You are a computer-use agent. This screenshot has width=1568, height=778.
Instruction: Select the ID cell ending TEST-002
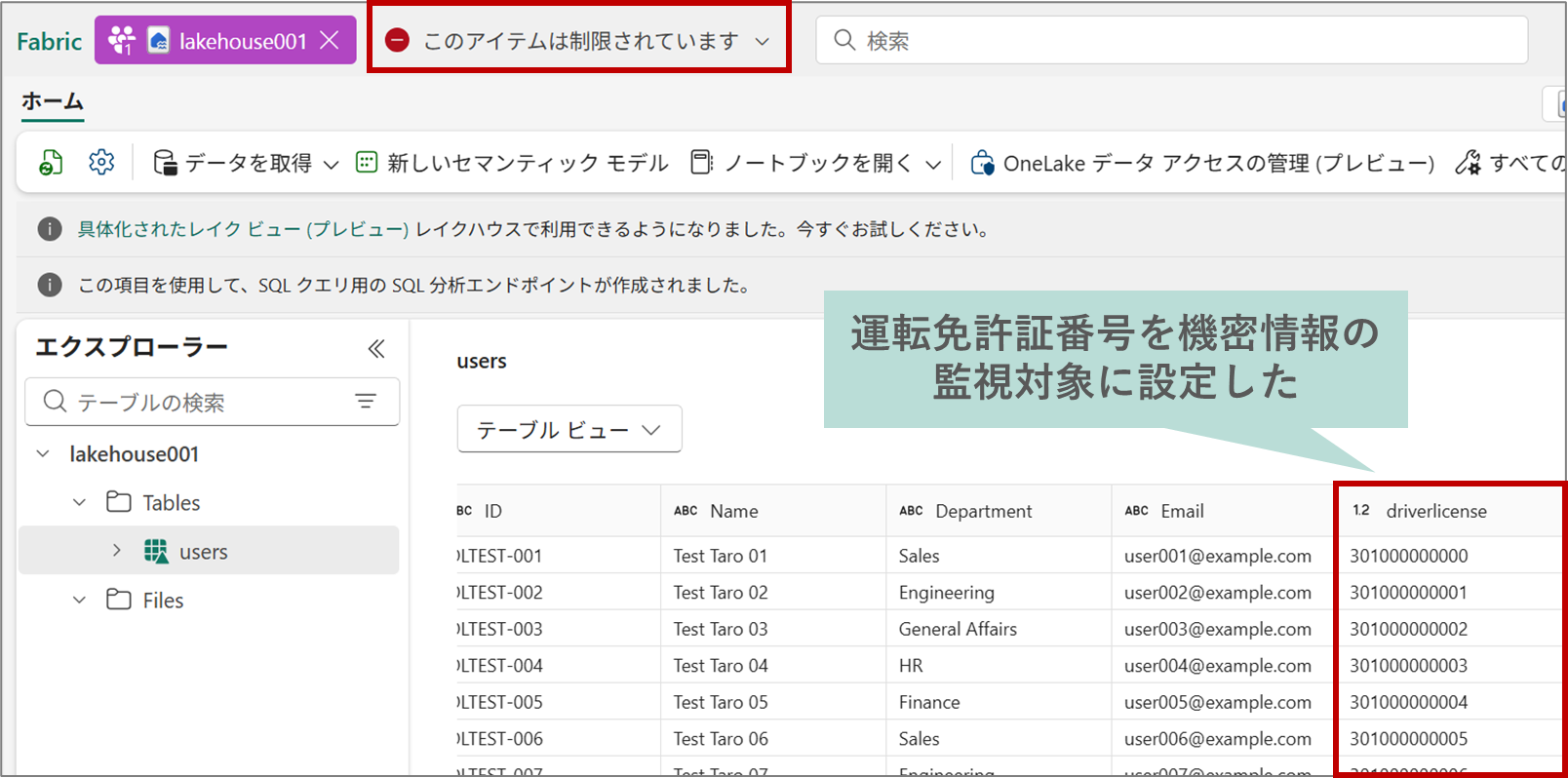click(558, 593)
